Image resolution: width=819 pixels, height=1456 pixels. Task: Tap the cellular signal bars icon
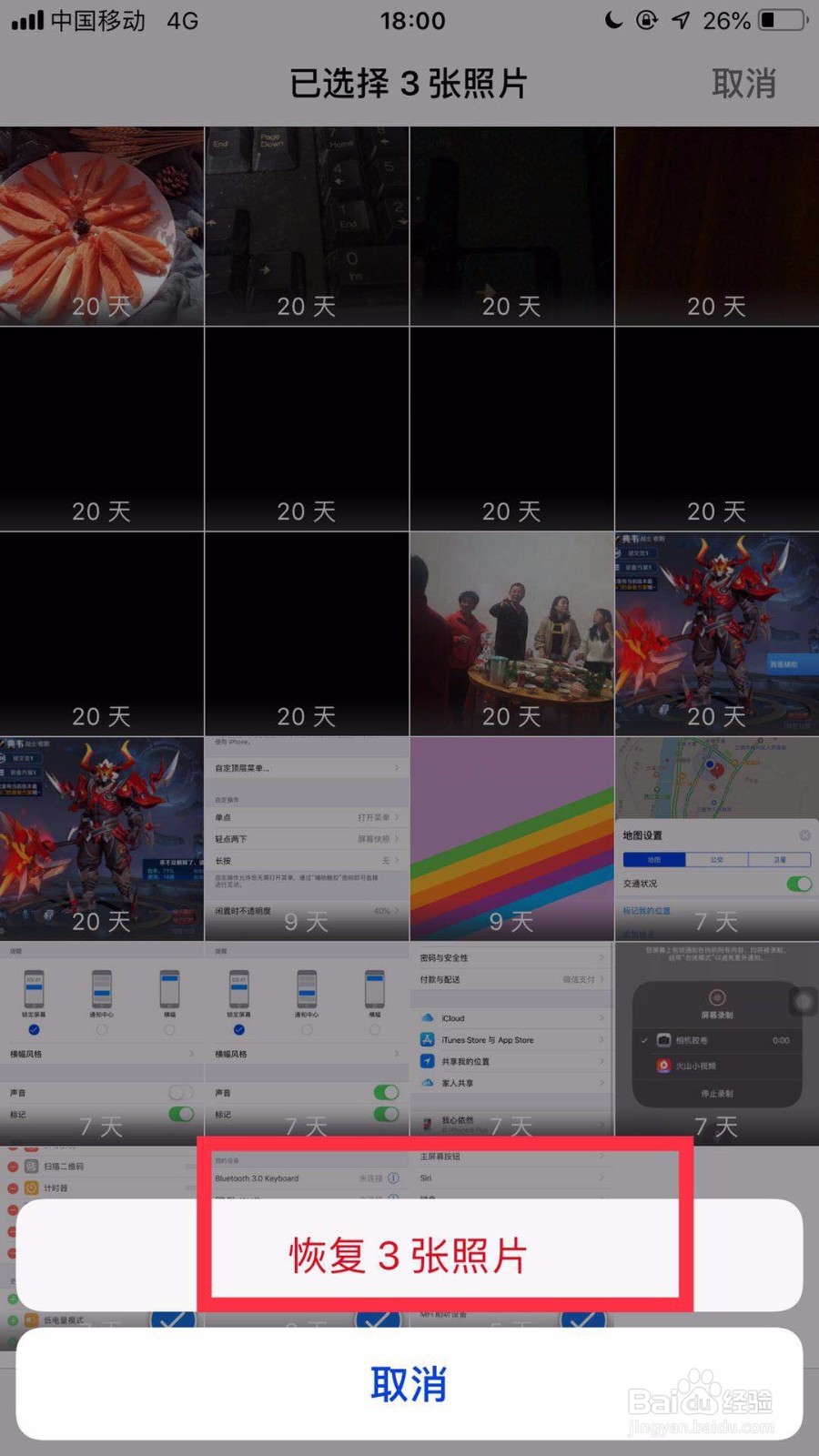coord(27,20)
